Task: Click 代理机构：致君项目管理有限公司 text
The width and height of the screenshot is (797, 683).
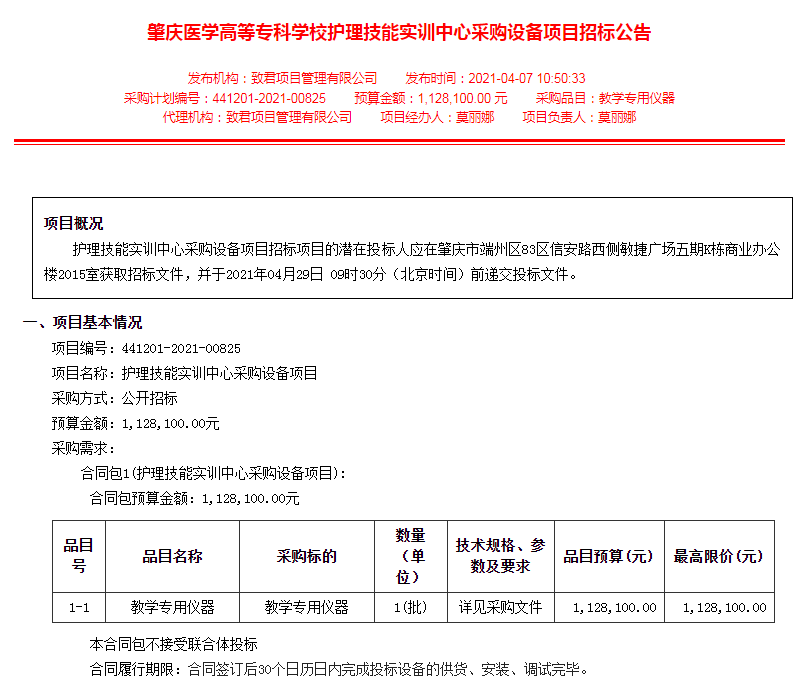Action: click(257, 117)
